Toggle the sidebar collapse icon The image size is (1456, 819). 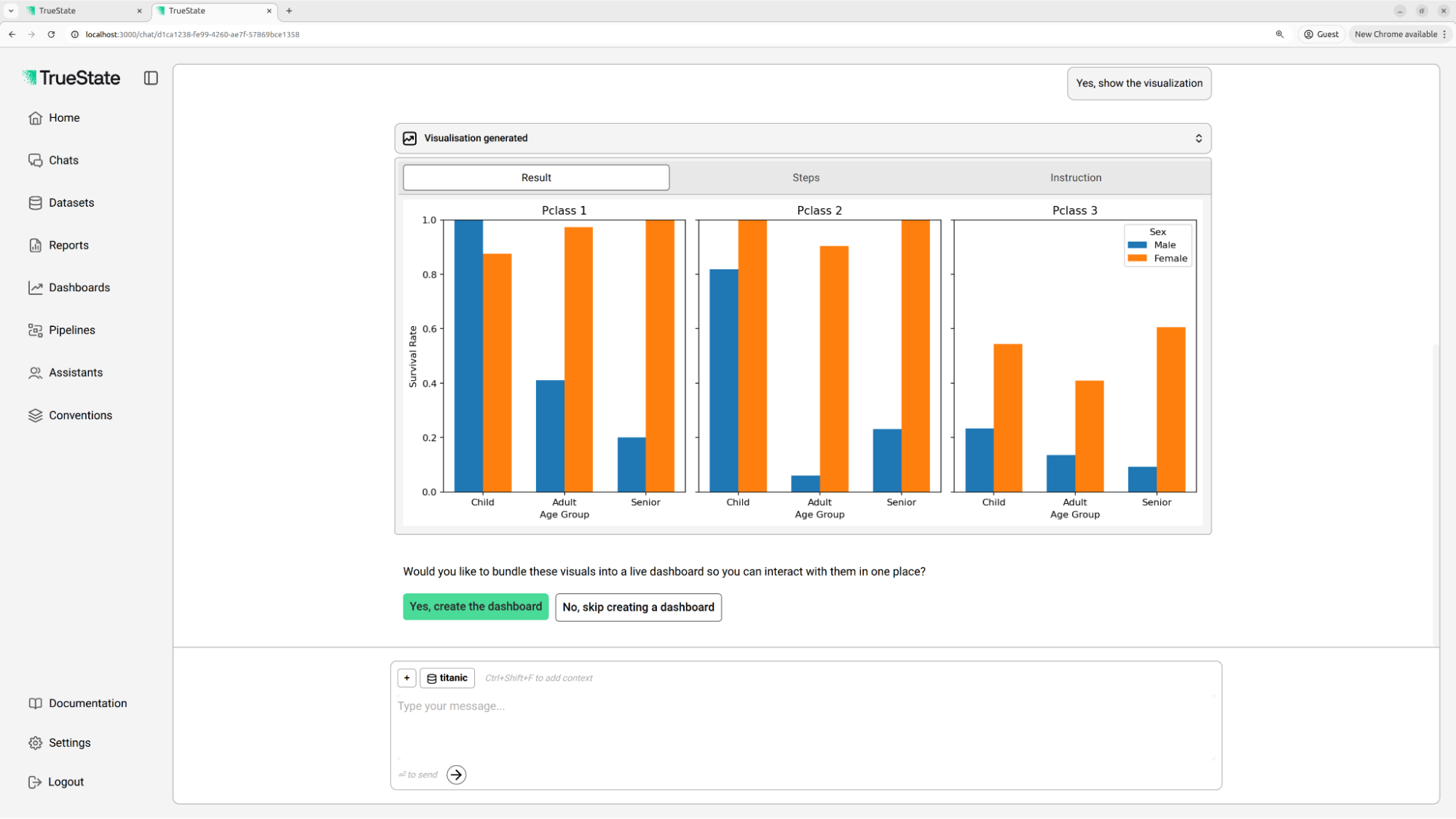click(x=151, y=78)
